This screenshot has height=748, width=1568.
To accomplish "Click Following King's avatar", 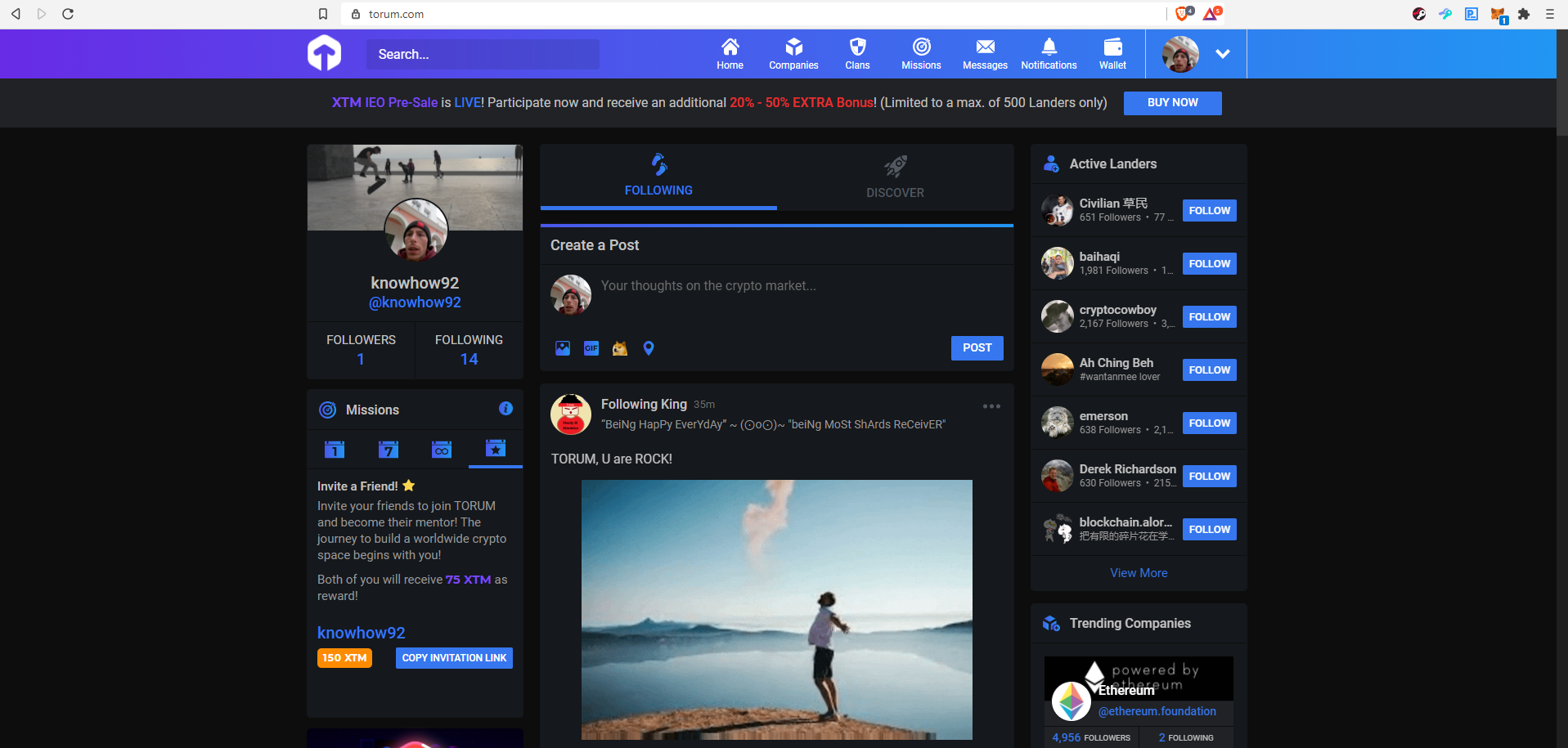I will tap(571, 414).
